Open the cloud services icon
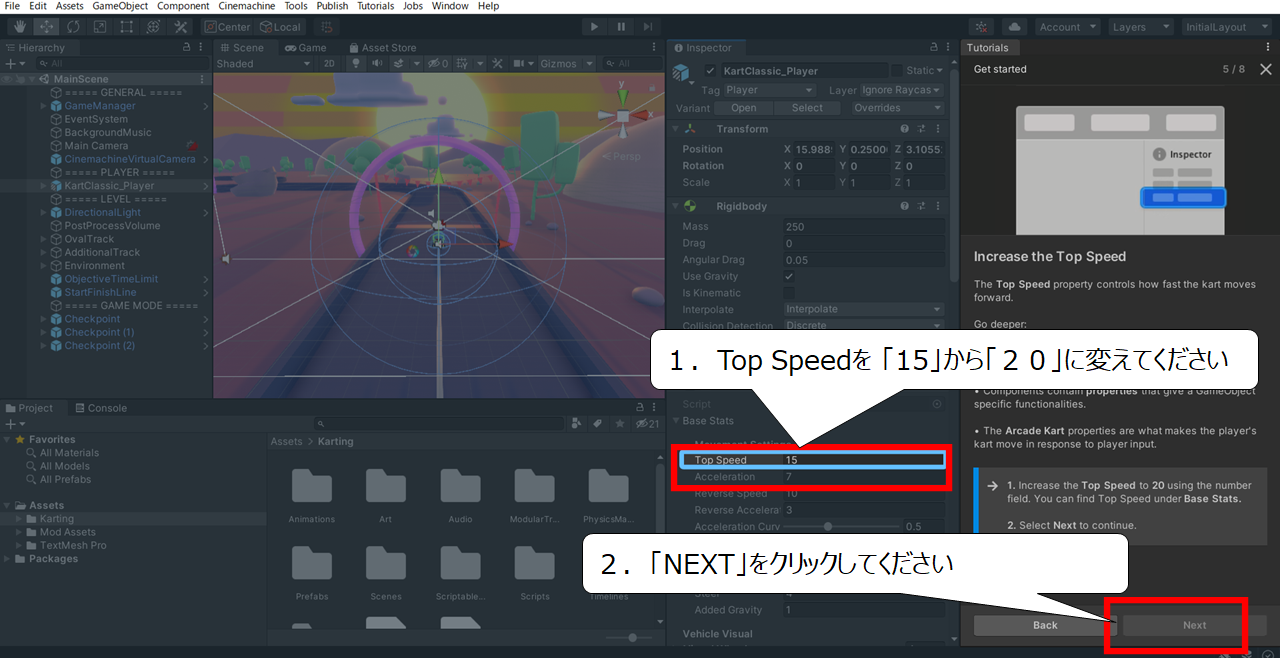 pos(1014,27)
